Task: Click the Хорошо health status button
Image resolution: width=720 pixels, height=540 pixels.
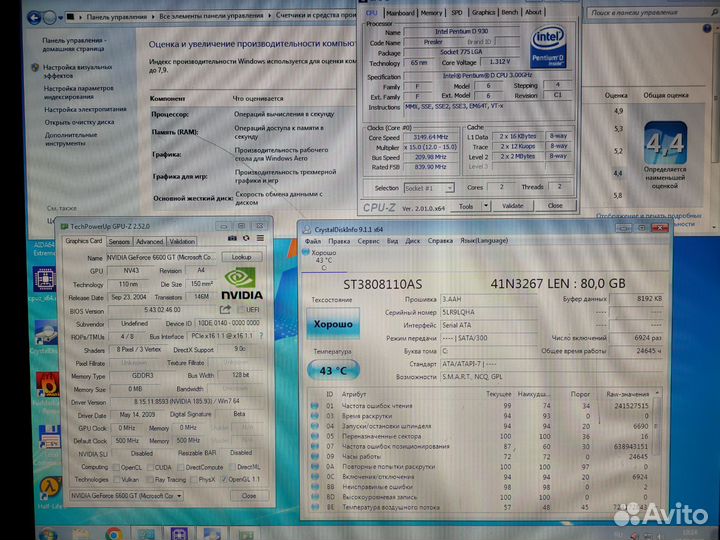Action: [333, 324]
